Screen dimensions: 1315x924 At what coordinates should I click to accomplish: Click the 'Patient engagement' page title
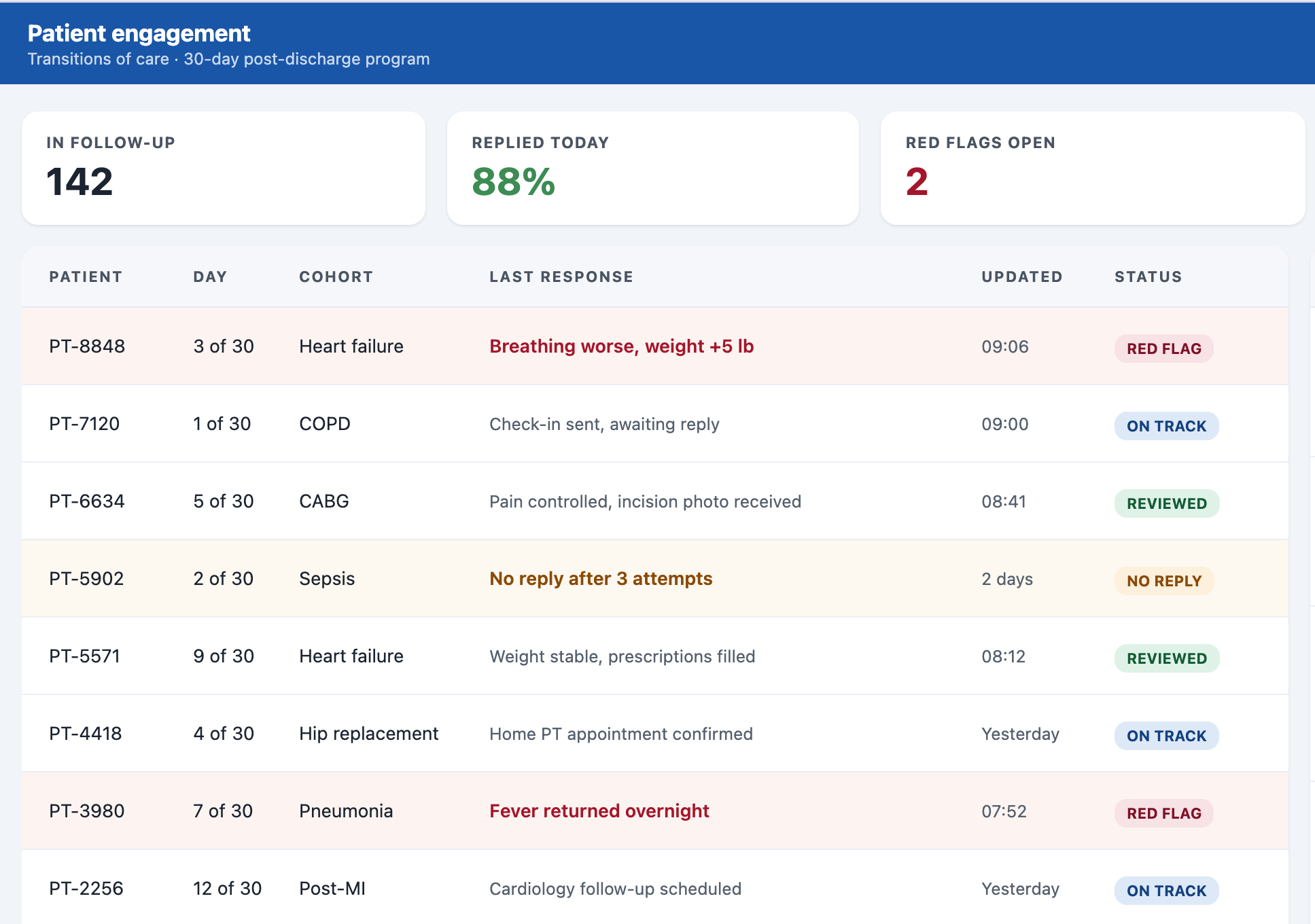point(139,33)
